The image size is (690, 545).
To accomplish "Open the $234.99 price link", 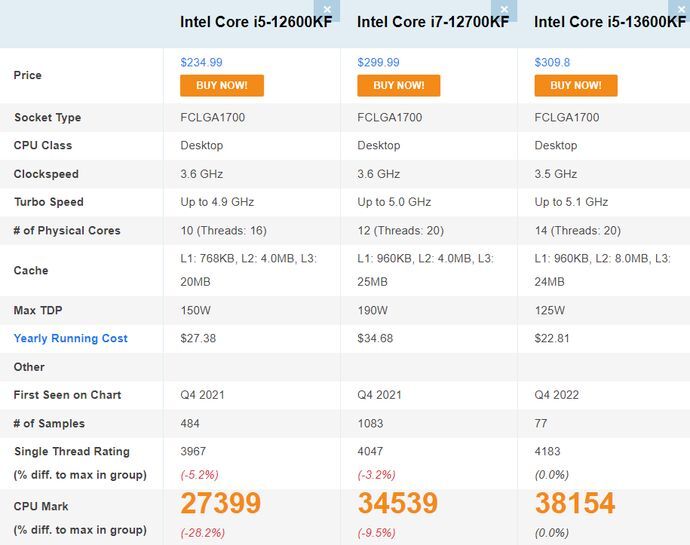I will [202, 62].
